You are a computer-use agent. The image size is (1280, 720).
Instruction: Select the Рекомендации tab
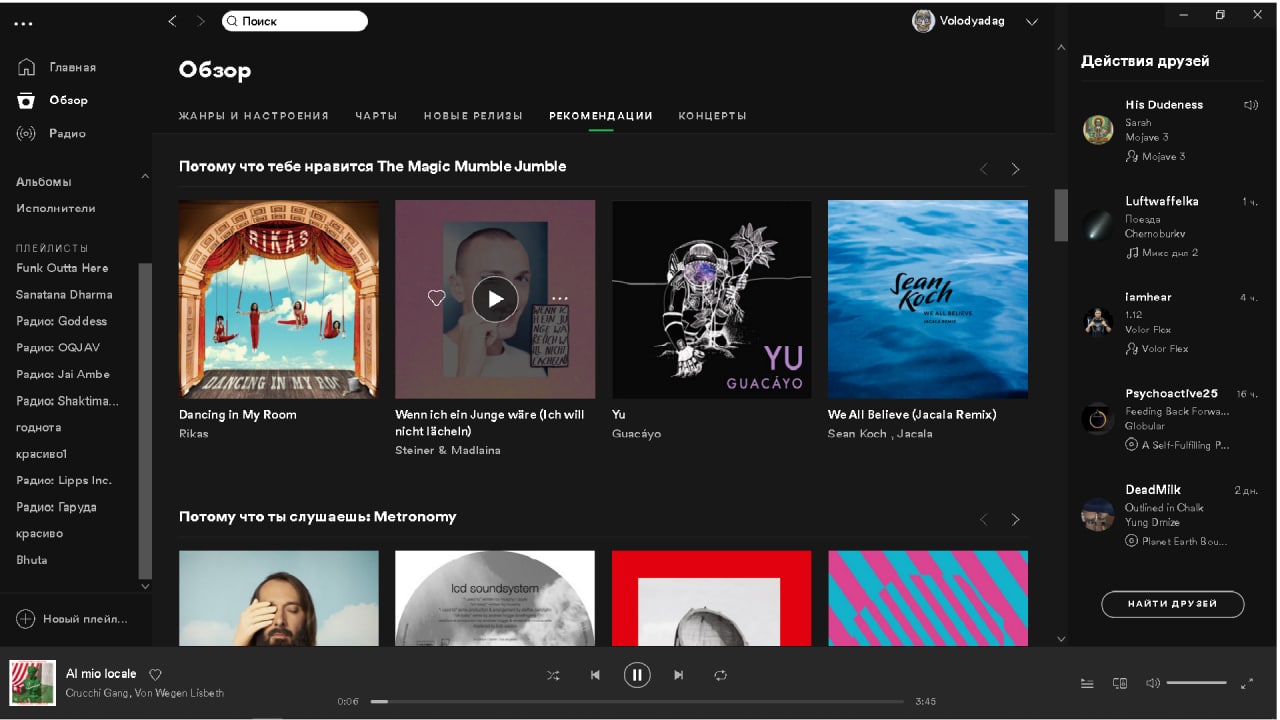click(601, 116)
